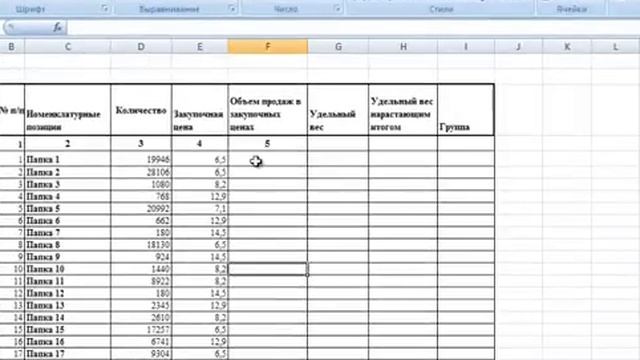Image resolution: width=640 pixels, height=360 pixels.
Task: Select the cell 'Папка 6'
Action: pos(68,220)
